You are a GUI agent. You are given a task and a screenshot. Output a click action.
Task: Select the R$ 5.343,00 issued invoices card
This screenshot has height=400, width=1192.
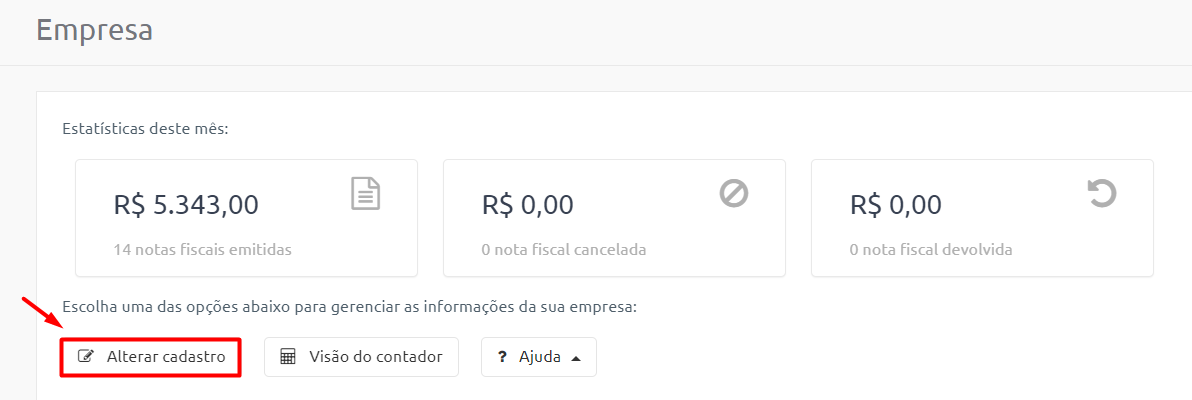(x=246, y=218)
